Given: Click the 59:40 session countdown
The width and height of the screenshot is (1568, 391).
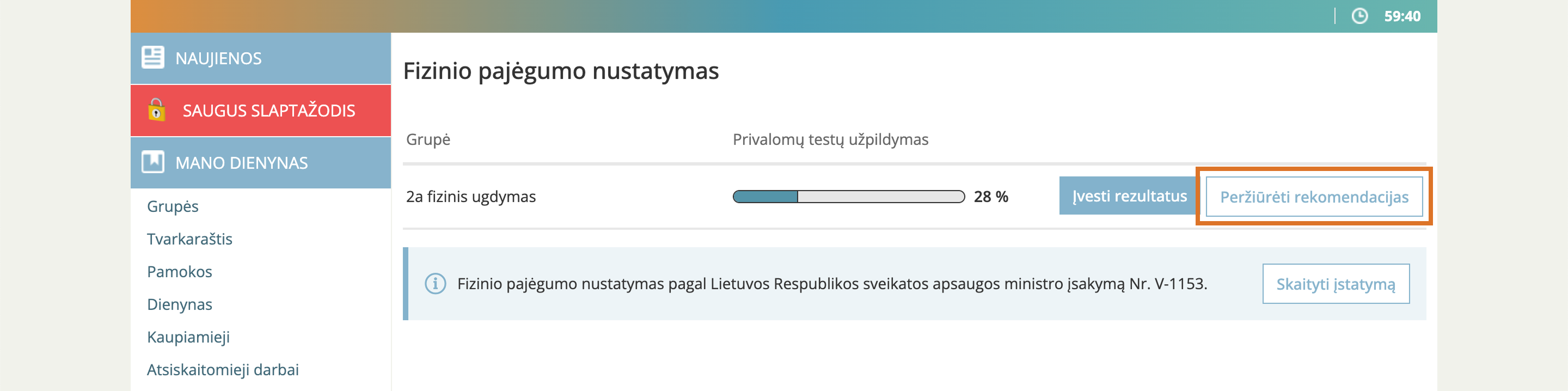Looking at the screenshot, I should tap(1402, 16).
